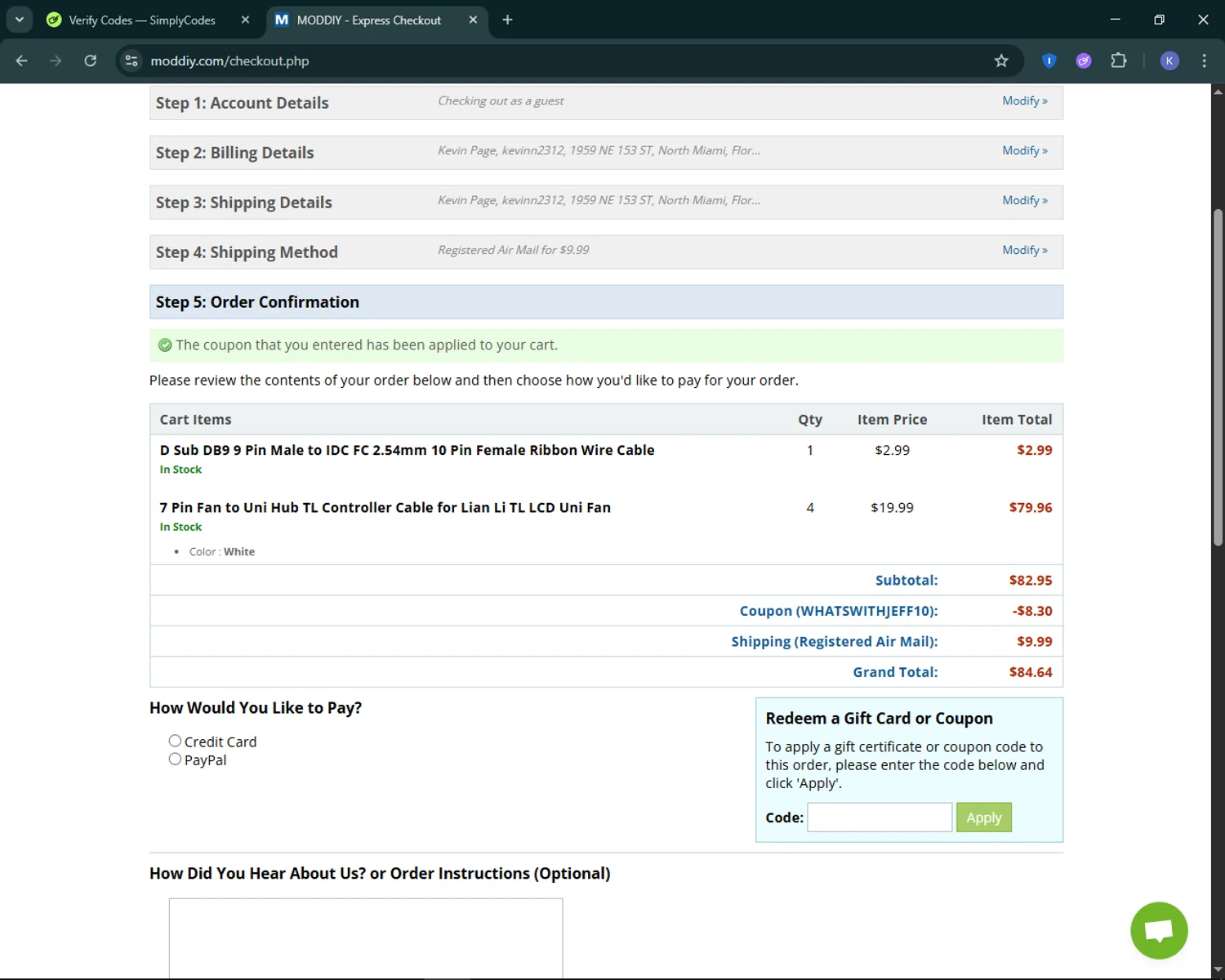Restore down the browser window

pos(1159,20)
